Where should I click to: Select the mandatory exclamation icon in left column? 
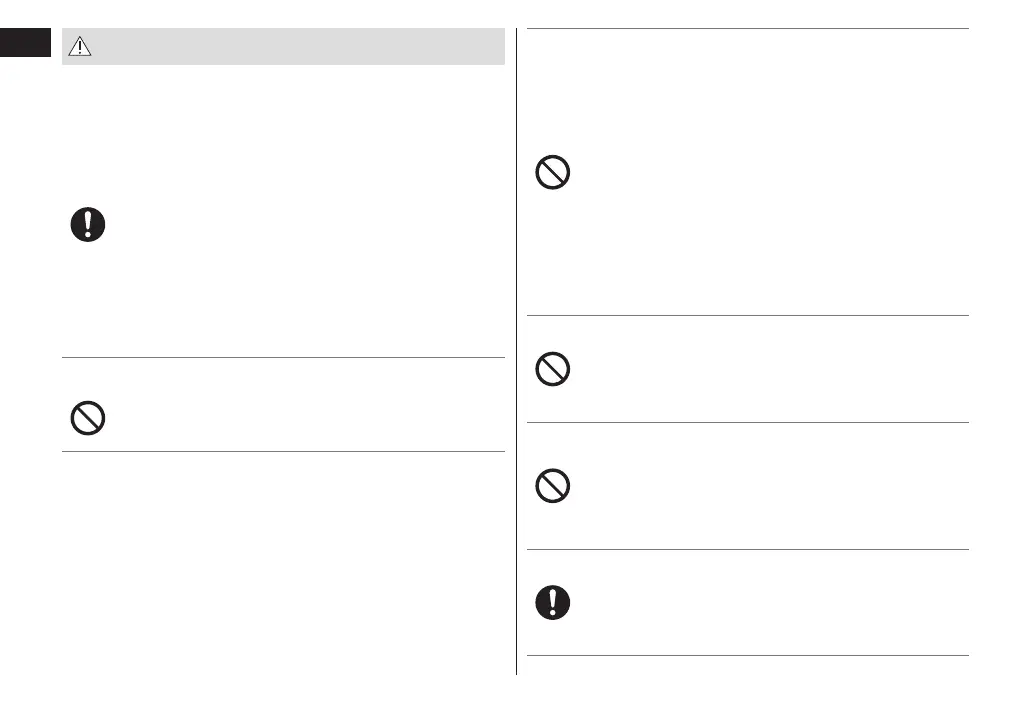(x=88, y=225)
